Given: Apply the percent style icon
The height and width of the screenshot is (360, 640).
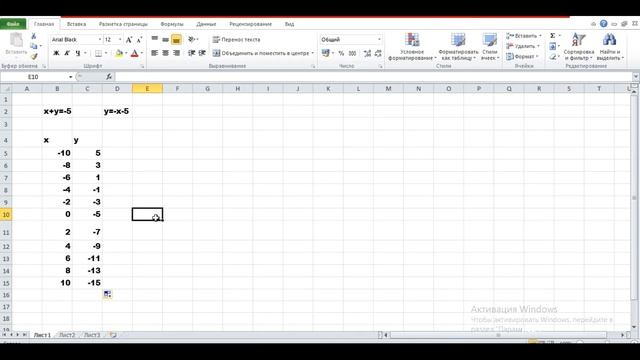Looking at the screenshot, I should coord(341,53).
